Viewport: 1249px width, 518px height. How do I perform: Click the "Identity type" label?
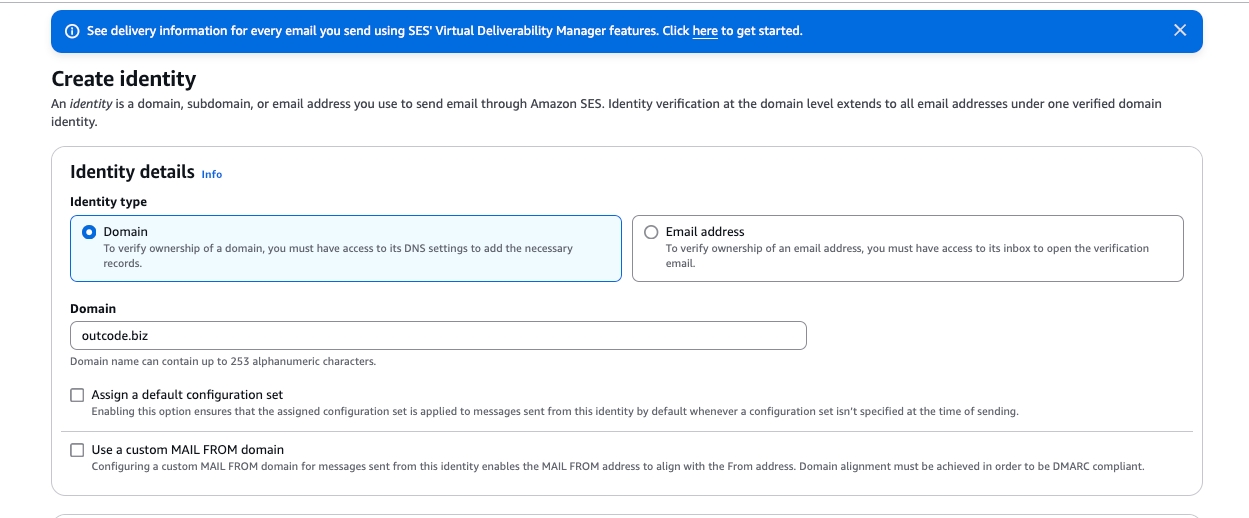(x=108, y=202)
